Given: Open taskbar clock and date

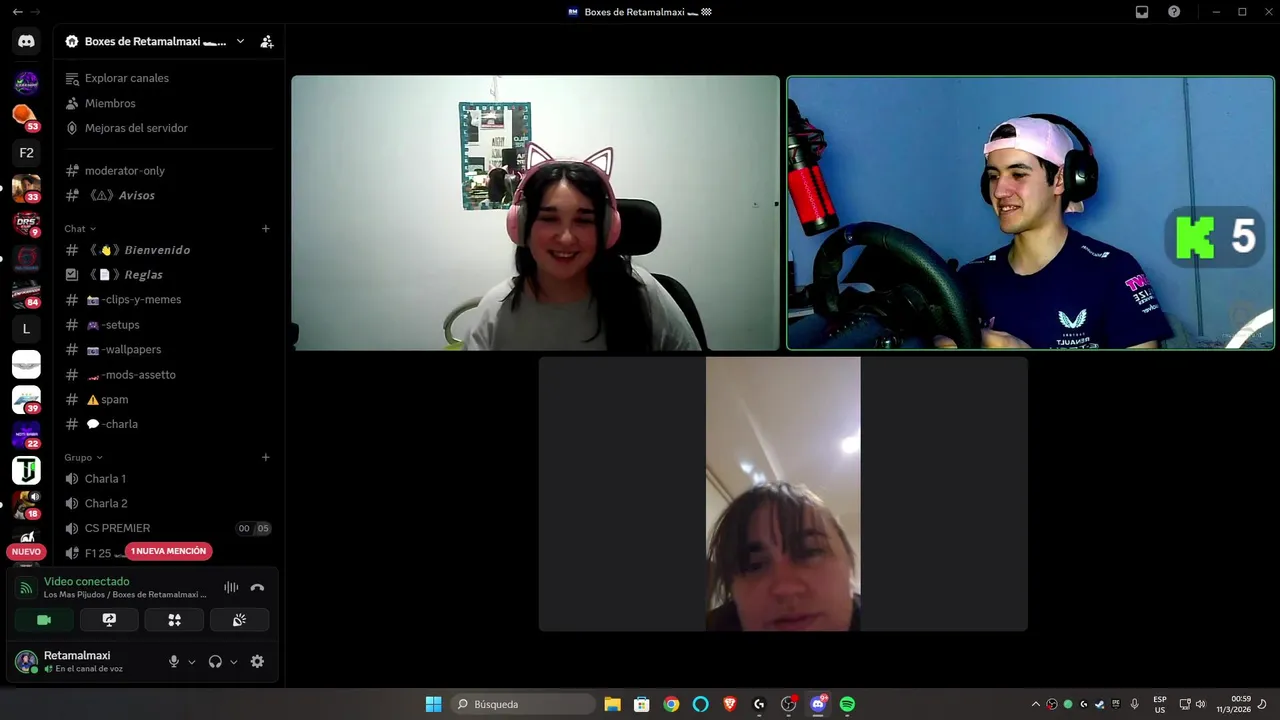Looking at the screenshot, I should 1233,704.
